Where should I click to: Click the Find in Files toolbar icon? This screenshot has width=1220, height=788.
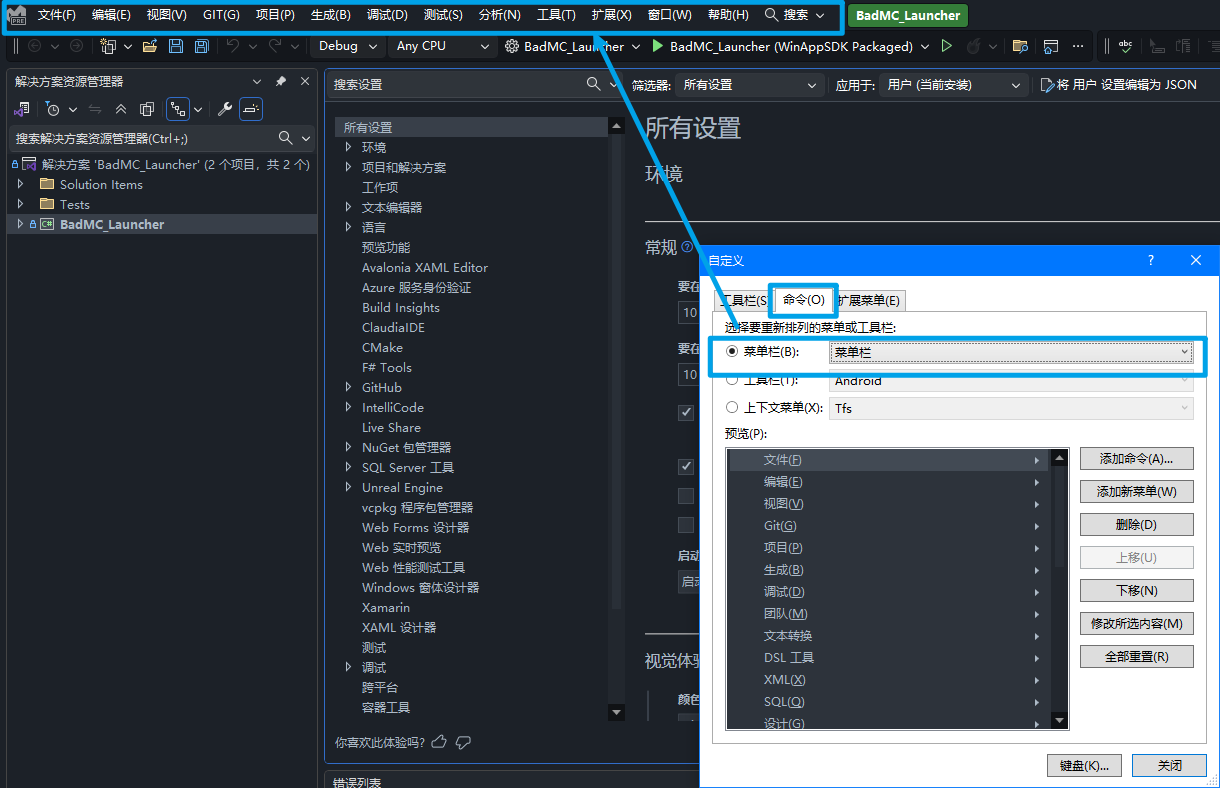click(1020, 46)
